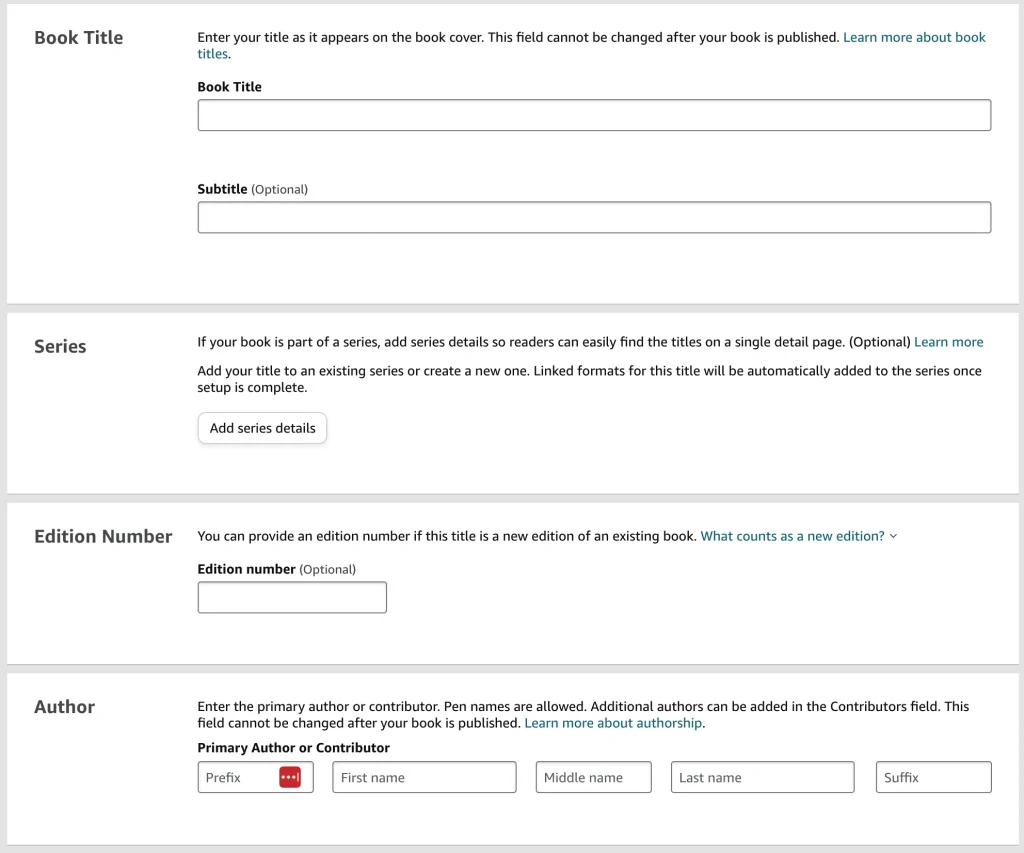Viewport: 1024px width, 853px height.
Task: Focus the author Prefix field
Action: click(x=255, y=777)
